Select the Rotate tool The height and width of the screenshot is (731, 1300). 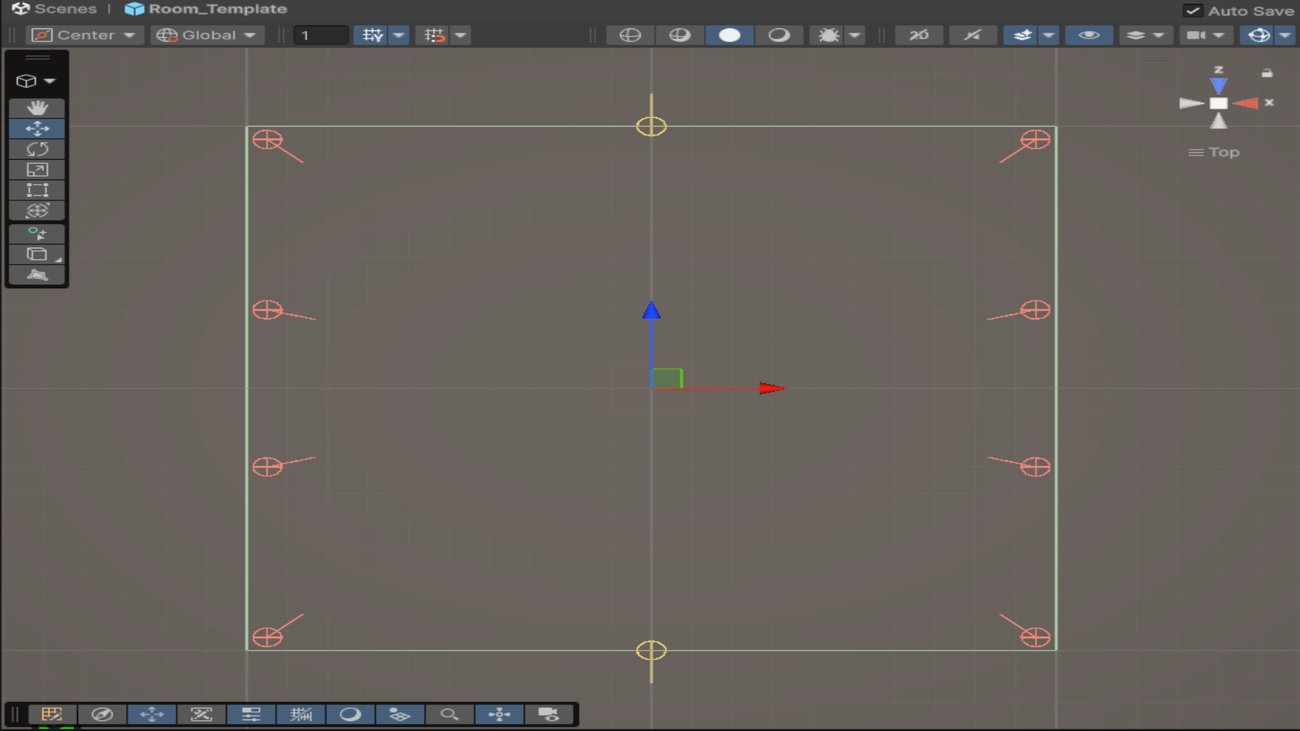click(37, 149)
